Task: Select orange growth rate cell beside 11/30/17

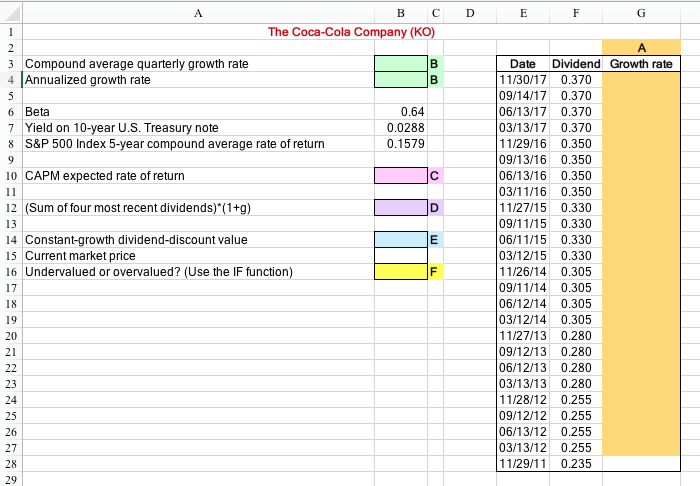Action: pyautogui.click(x=641, y=80)
